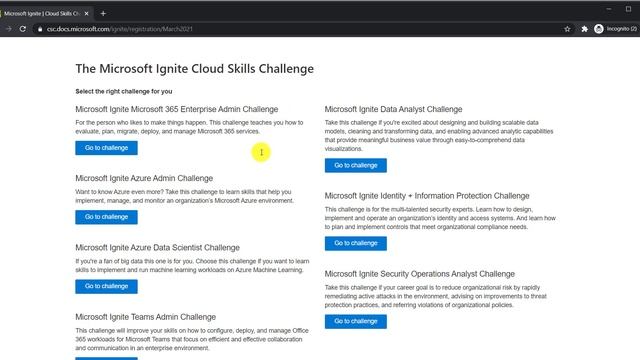Screen dimensions: 640x360
Task: Open the Extensions puzzle icon
Action: (x=584, y=29)
